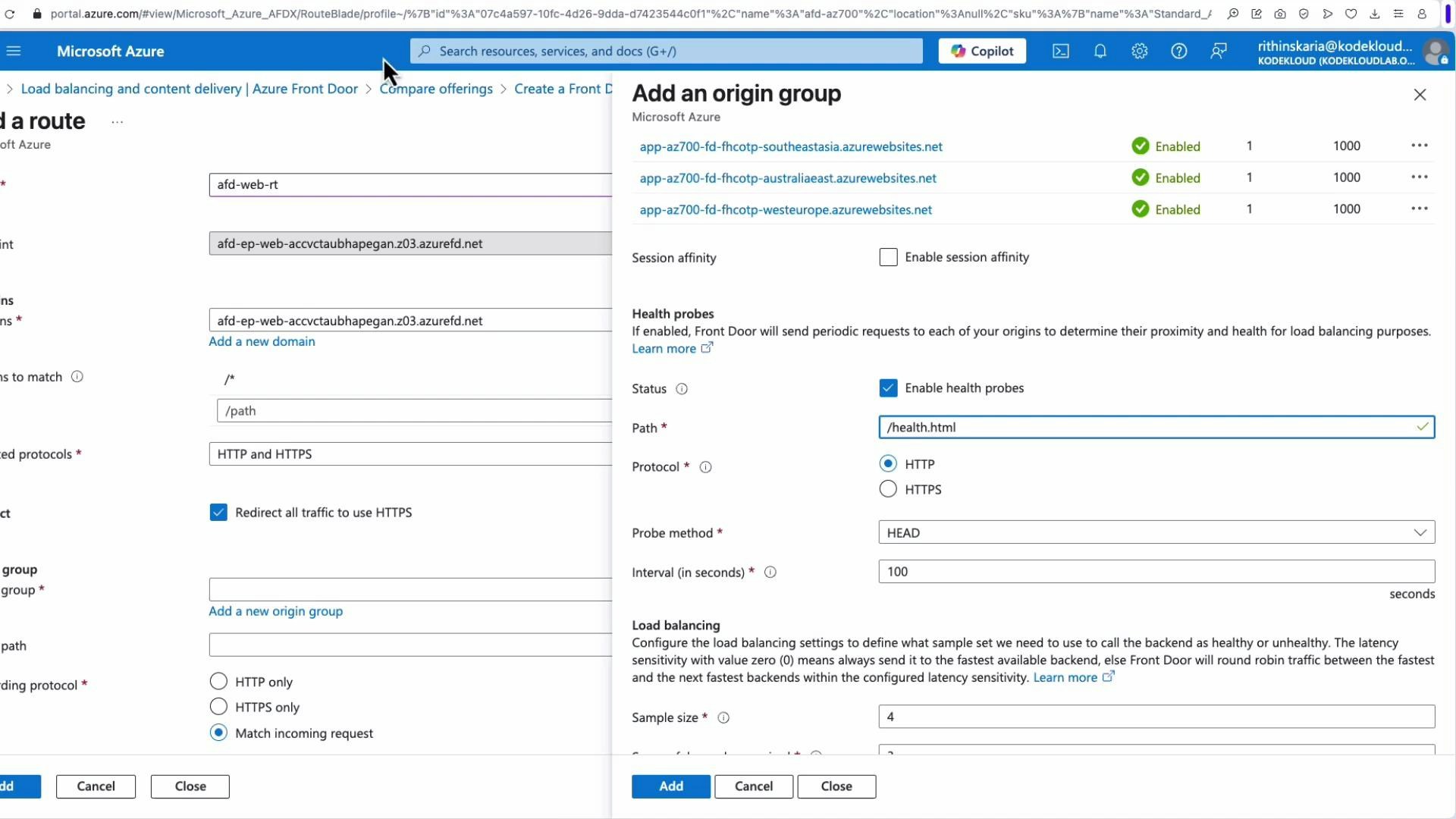Expand options menu for app-az700-fd-fhcotp-southeastasia origin
The width and height of the screenshot is (1456, 819).
[1420, 145]
